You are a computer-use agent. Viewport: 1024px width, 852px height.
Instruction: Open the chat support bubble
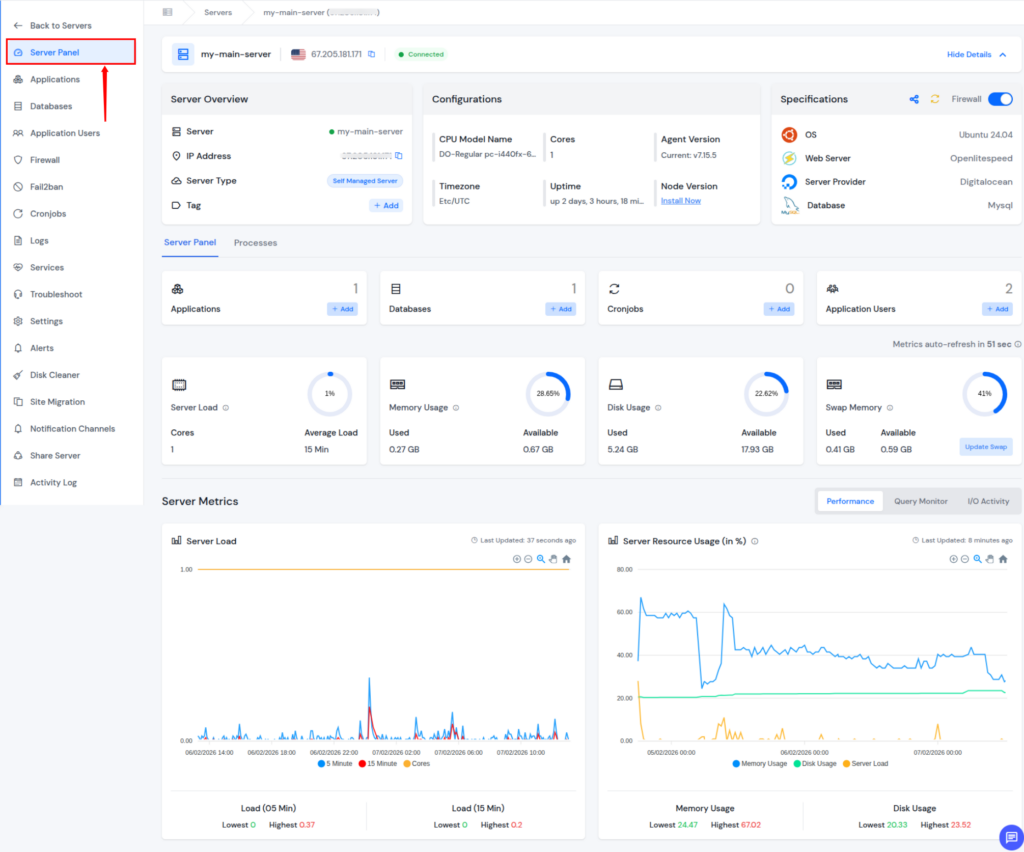[1010, 838]
